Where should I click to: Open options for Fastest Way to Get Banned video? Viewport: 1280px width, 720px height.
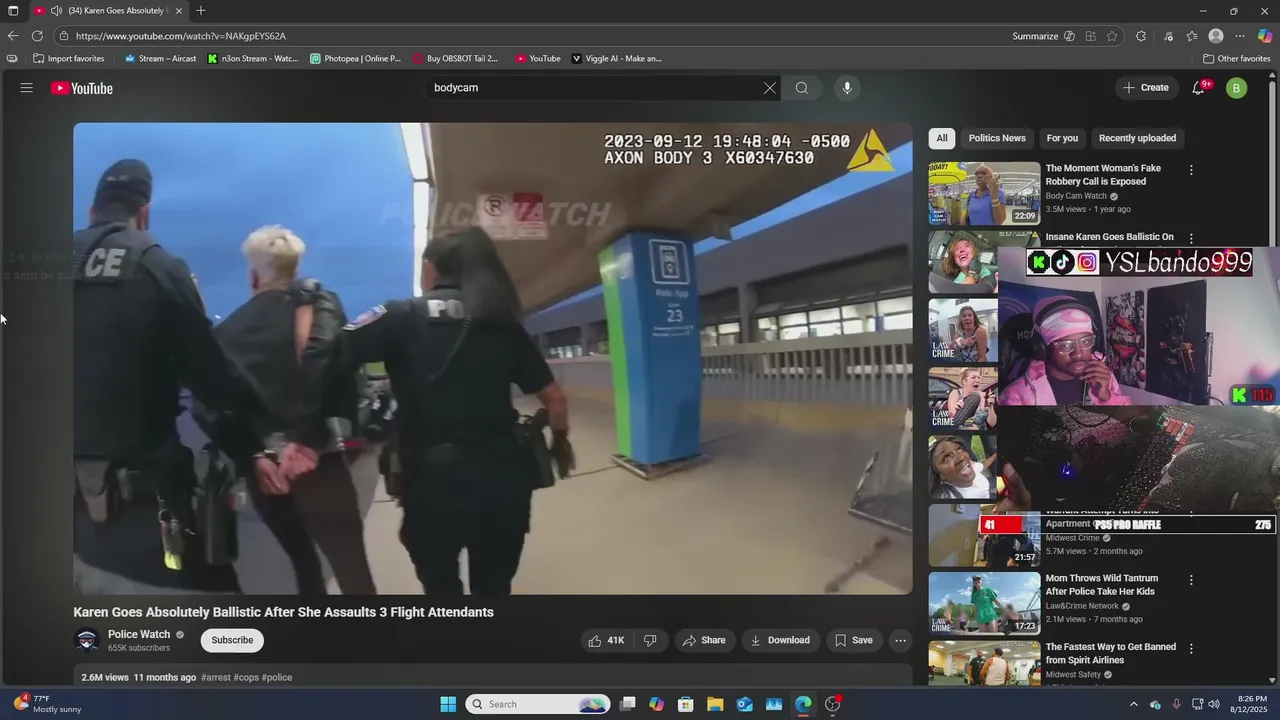tap(1191, 649)
